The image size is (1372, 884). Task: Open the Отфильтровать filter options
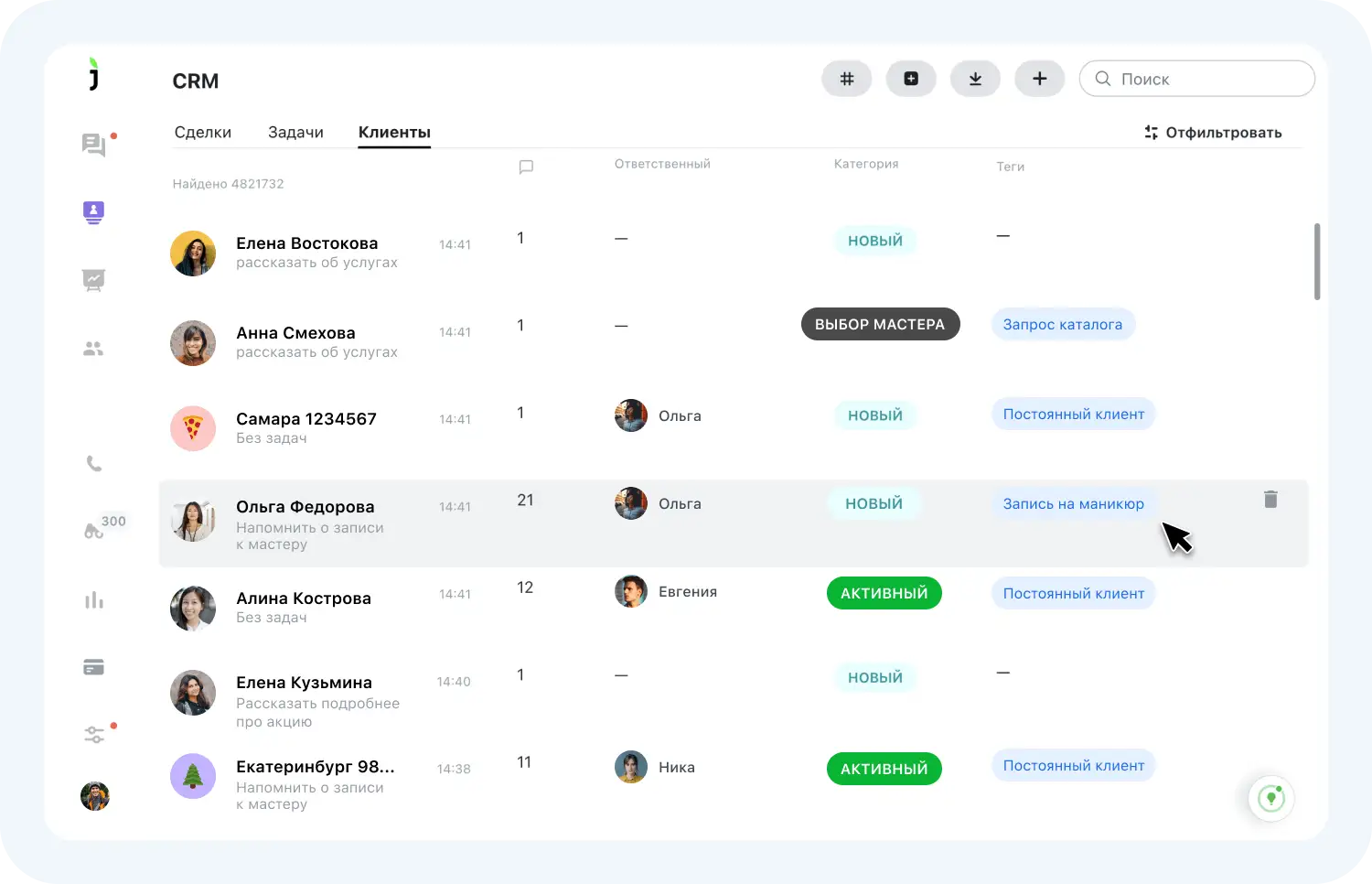tap(1213, 133)
